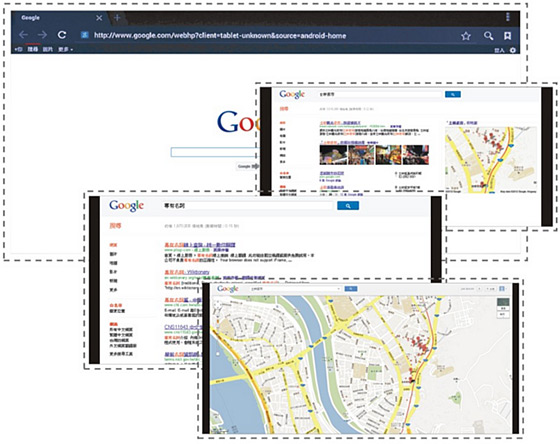Click the Google logo in the 專有名詞 results window

(x=126, y=206)
